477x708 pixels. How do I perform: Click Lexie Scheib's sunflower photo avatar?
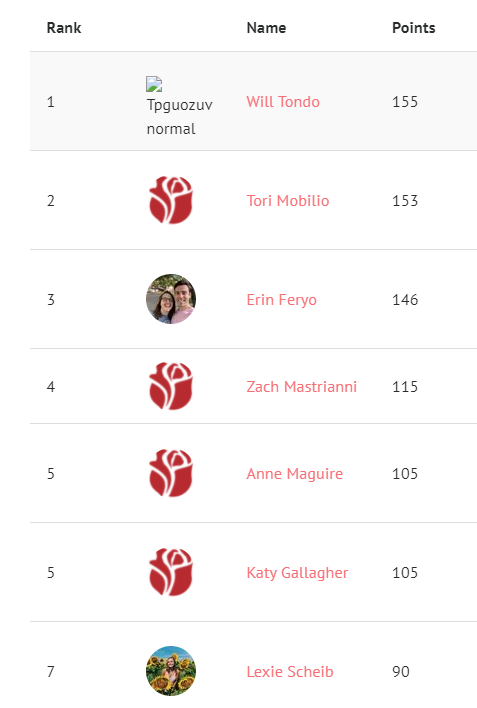[171, 671]
